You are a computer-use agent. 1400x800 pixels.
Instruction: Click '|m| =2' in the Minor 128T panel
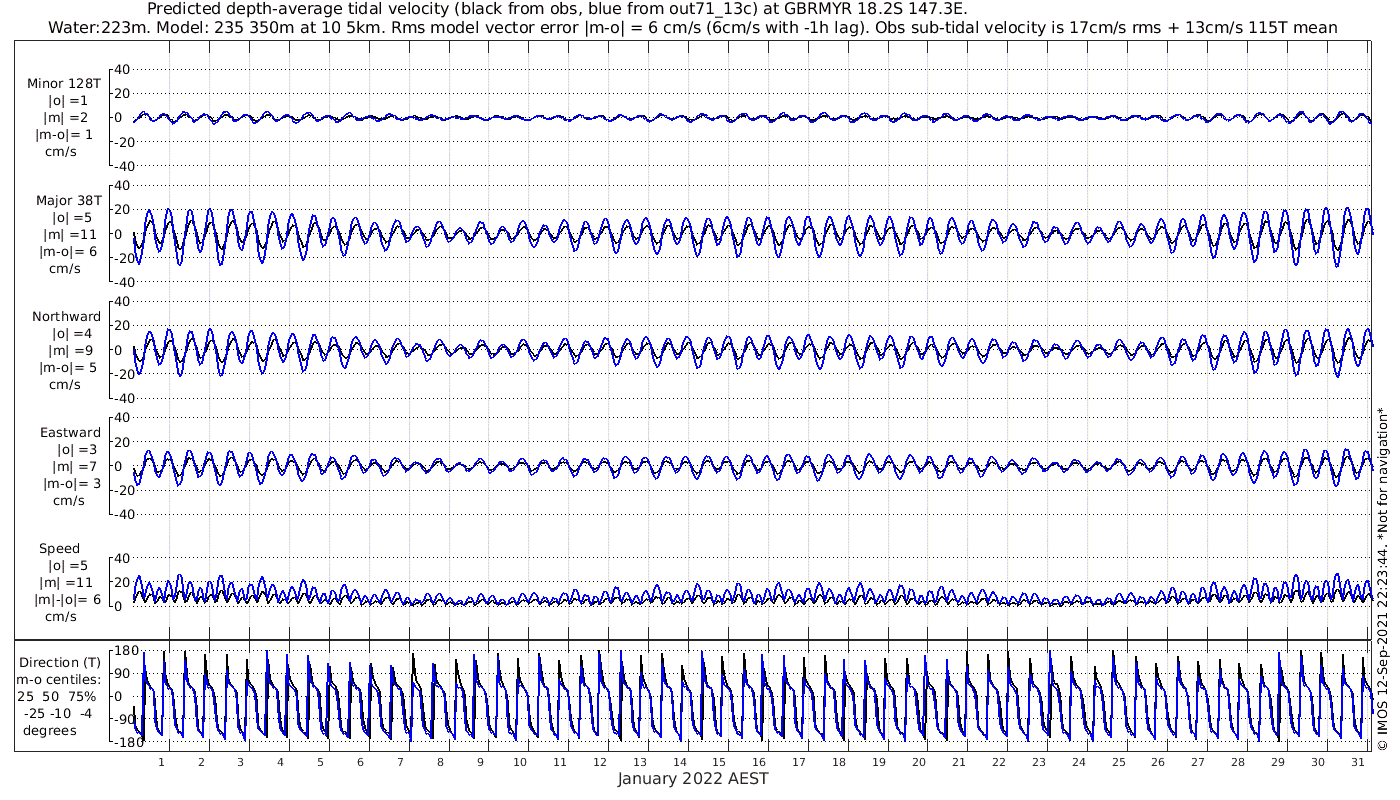click(x=69, y=118)
